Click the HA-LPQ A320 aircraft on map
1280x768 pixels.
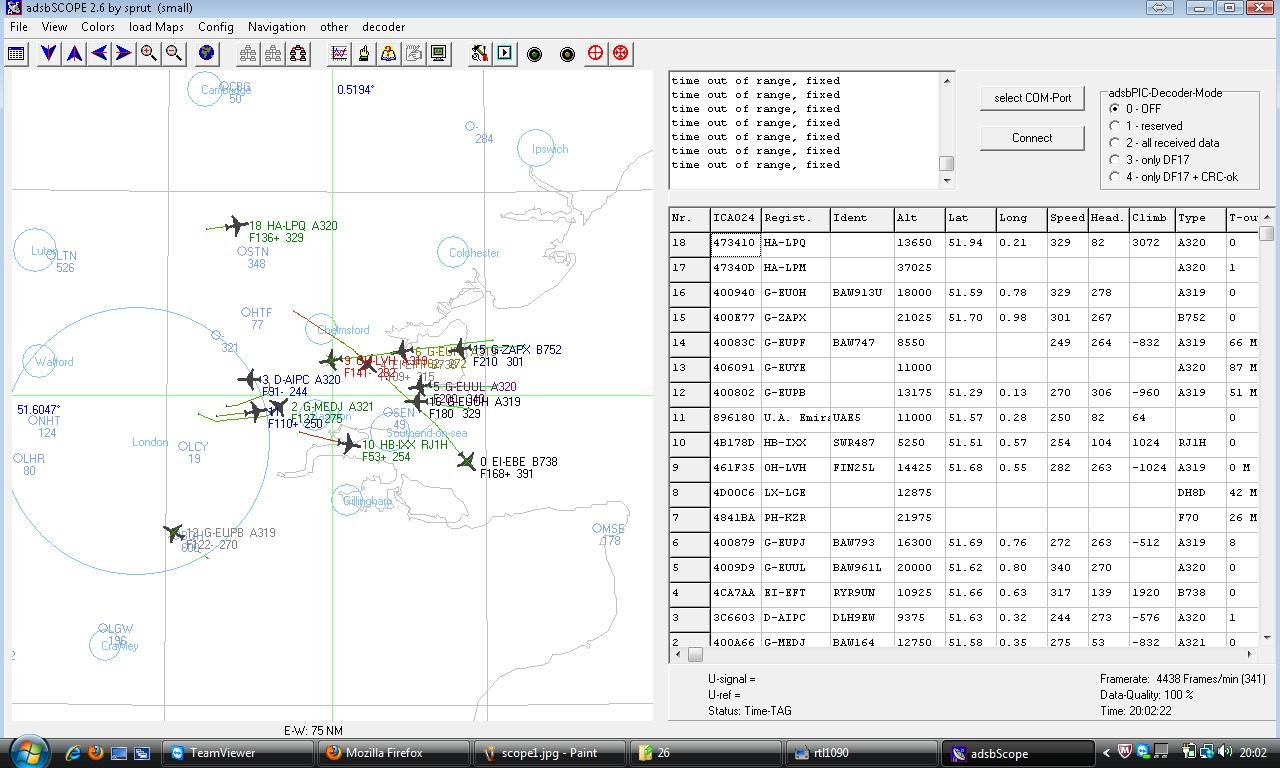236,226
